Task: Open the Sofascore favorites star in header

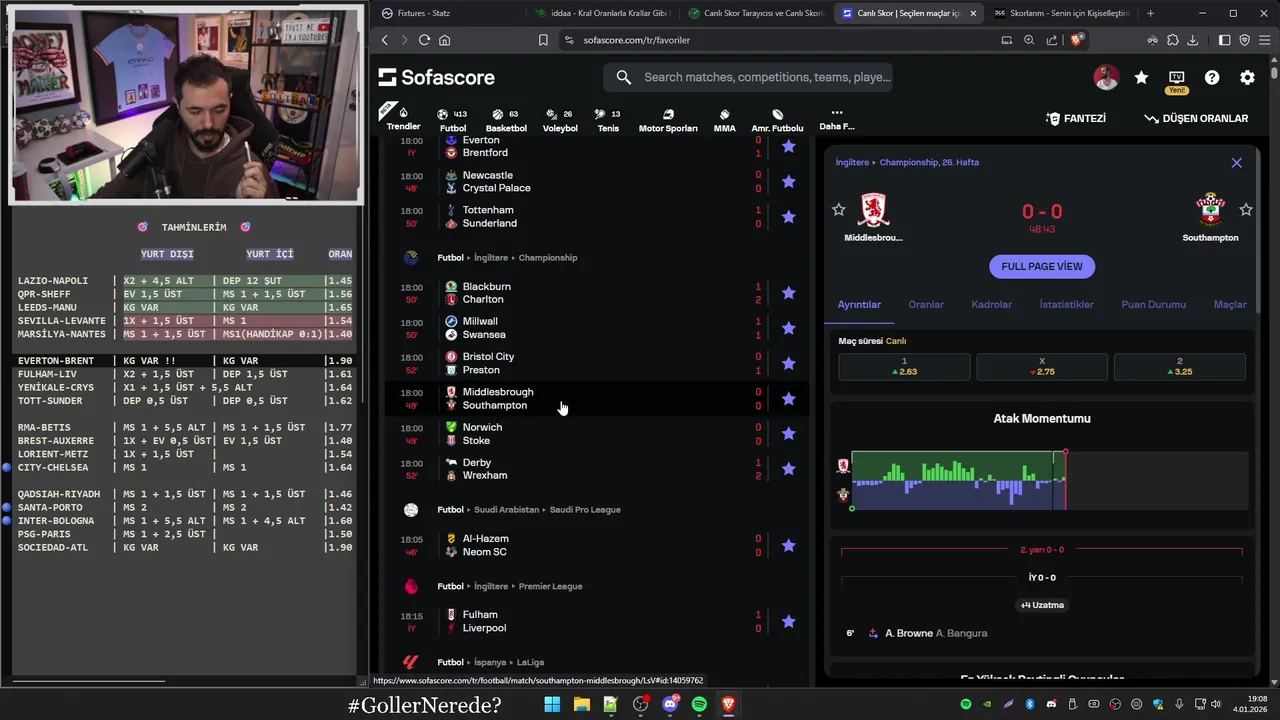Action: coord(1141,77)
